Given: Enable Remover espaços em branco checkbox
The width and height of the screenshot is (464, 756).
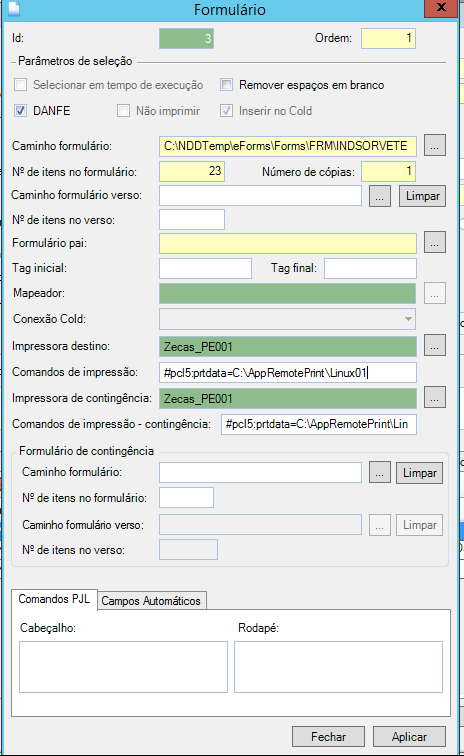Looking at the screenshot, I should [x=227, y=85].
